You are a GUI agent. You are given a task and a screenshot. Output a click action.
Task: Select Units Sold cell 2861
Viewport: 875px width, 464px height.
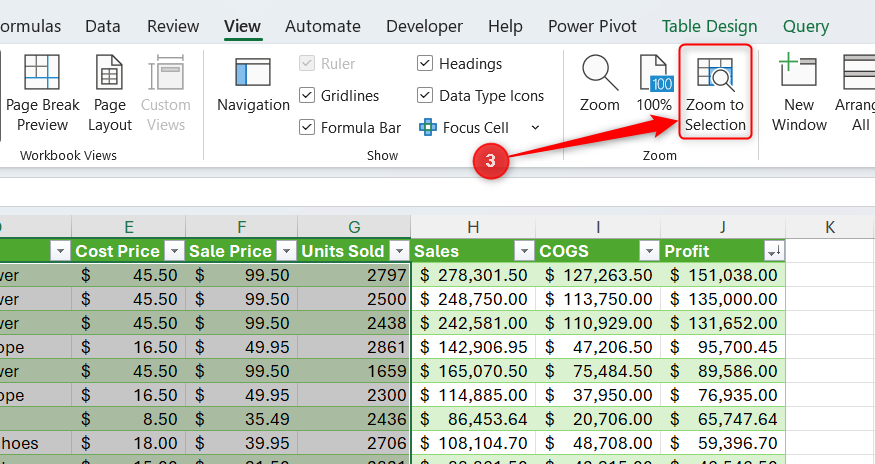coord(354,347)
